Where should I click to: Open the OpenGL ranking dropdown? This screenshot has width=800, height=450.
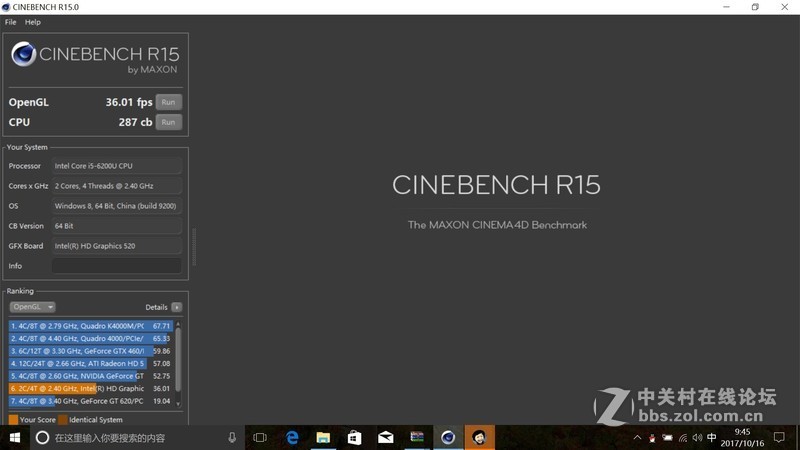32,307
